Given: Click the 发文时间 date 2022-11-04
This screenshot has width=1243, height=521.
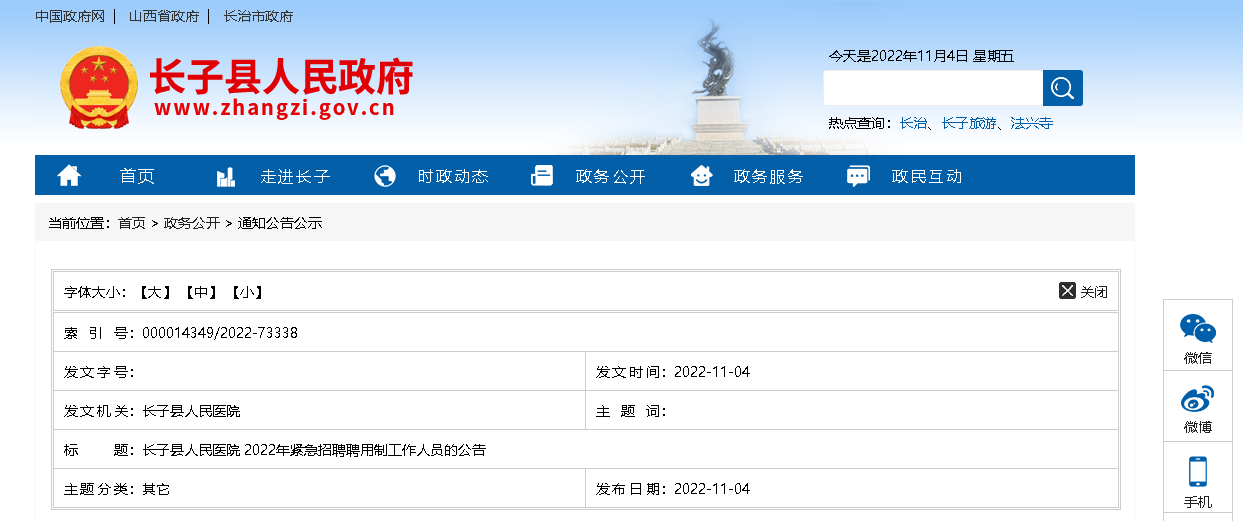Looking at the screenshot, I should (712, 372).
